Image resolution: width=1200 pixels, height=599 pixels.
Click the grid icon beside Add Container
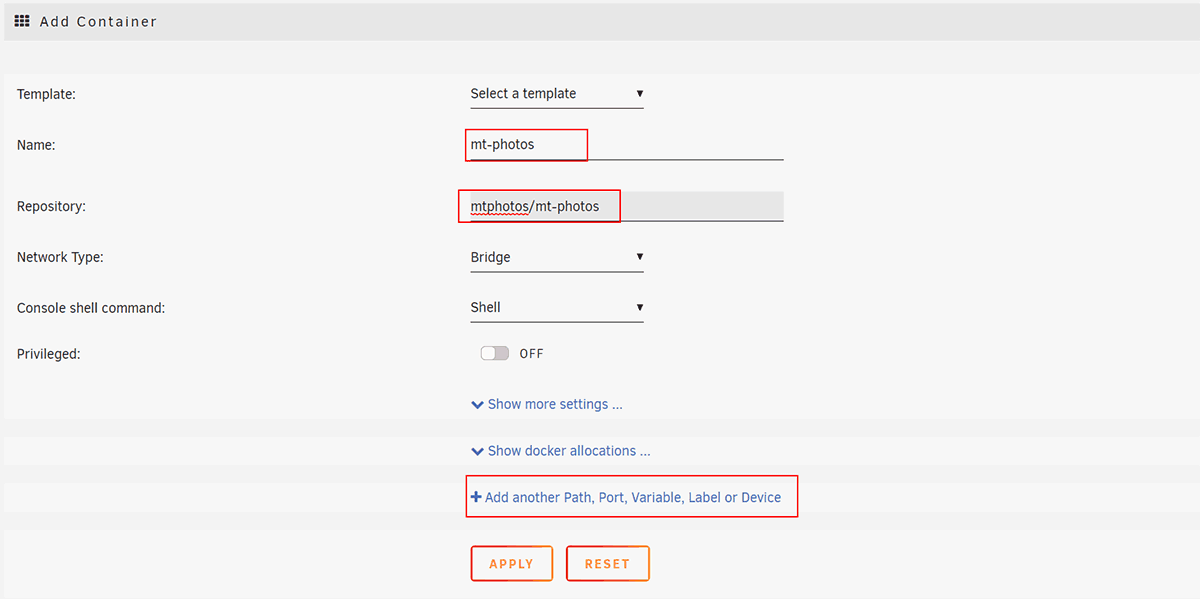point(21,20)
